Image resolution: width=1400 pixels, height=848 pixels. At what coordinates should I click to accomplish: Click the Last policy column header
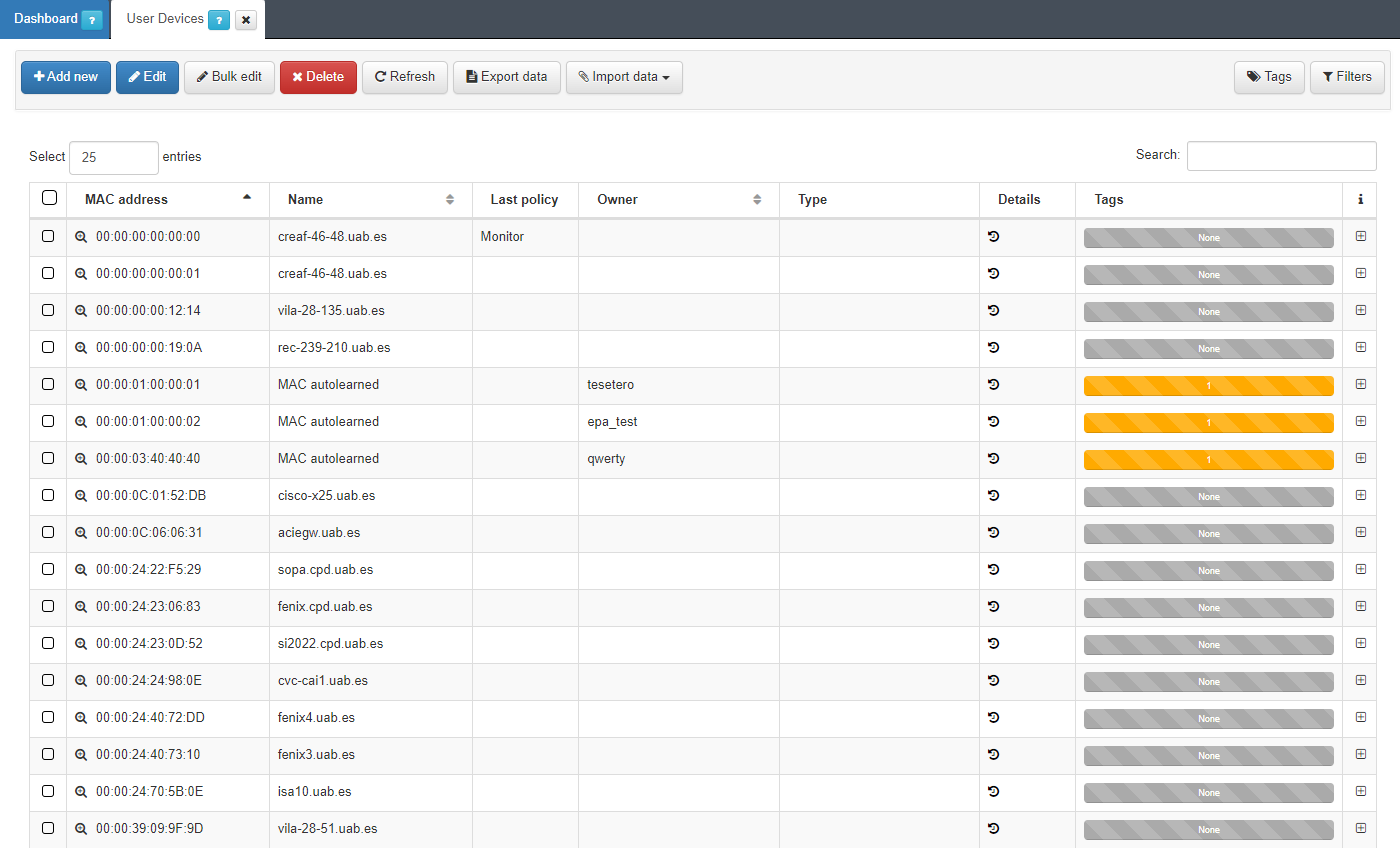tap(525, 200)
